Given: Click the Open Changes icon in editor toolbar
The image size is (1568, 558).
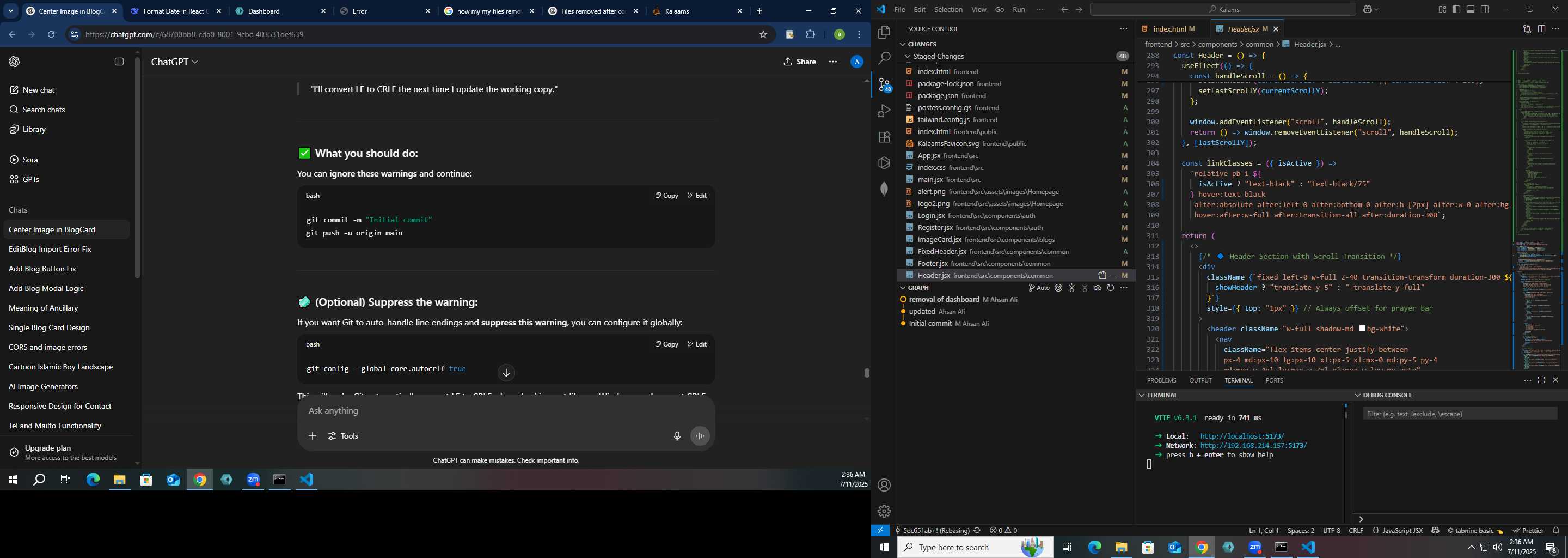Looking at the screenshot, I should pos(1527,29).
